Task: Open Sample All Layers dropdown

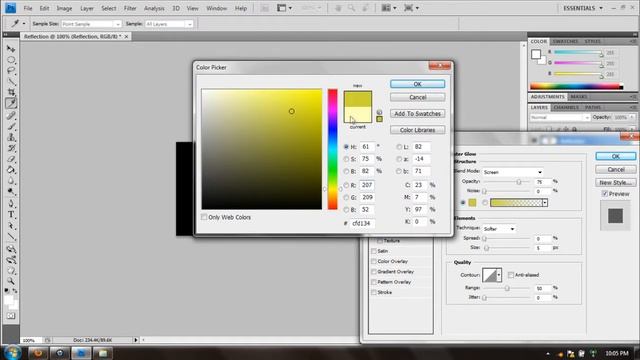Action: (x=169, y=24)
